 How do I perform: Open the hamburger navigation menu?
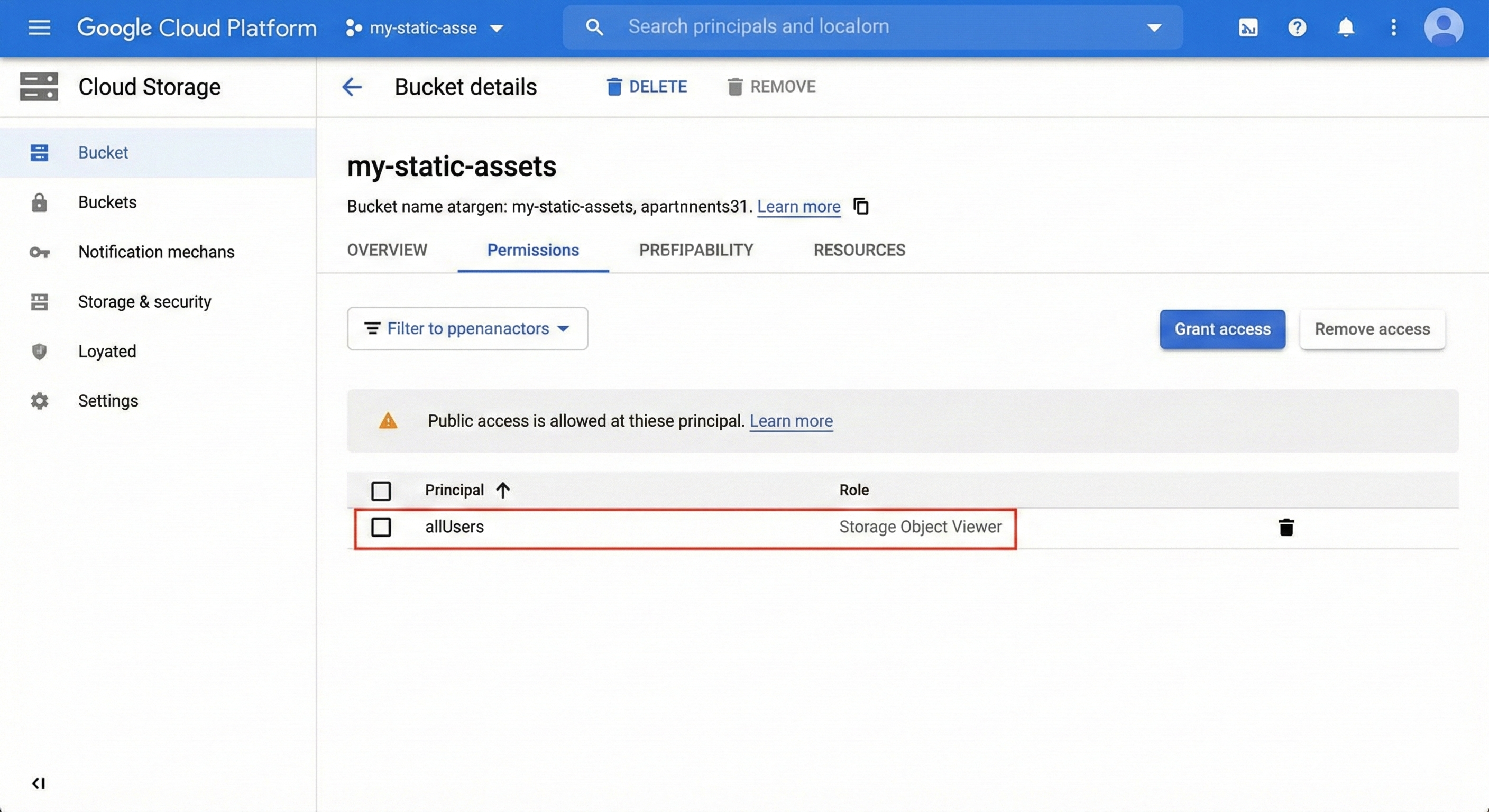(x=39, y=27)
